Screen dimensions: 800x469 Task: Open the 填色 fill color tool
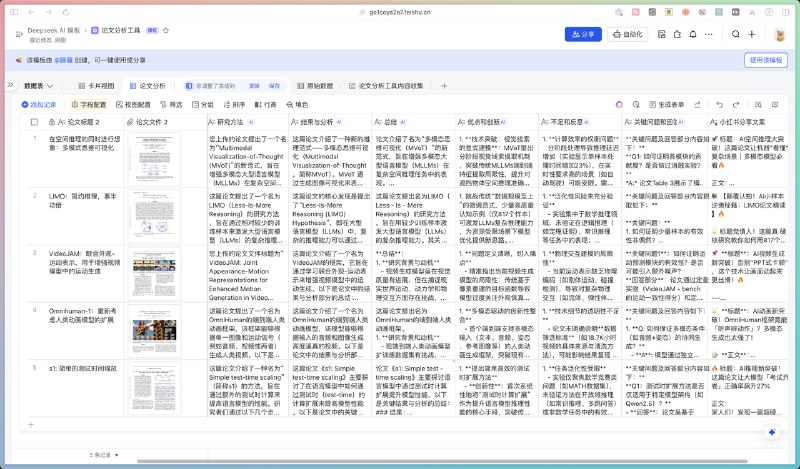[297, 105]
